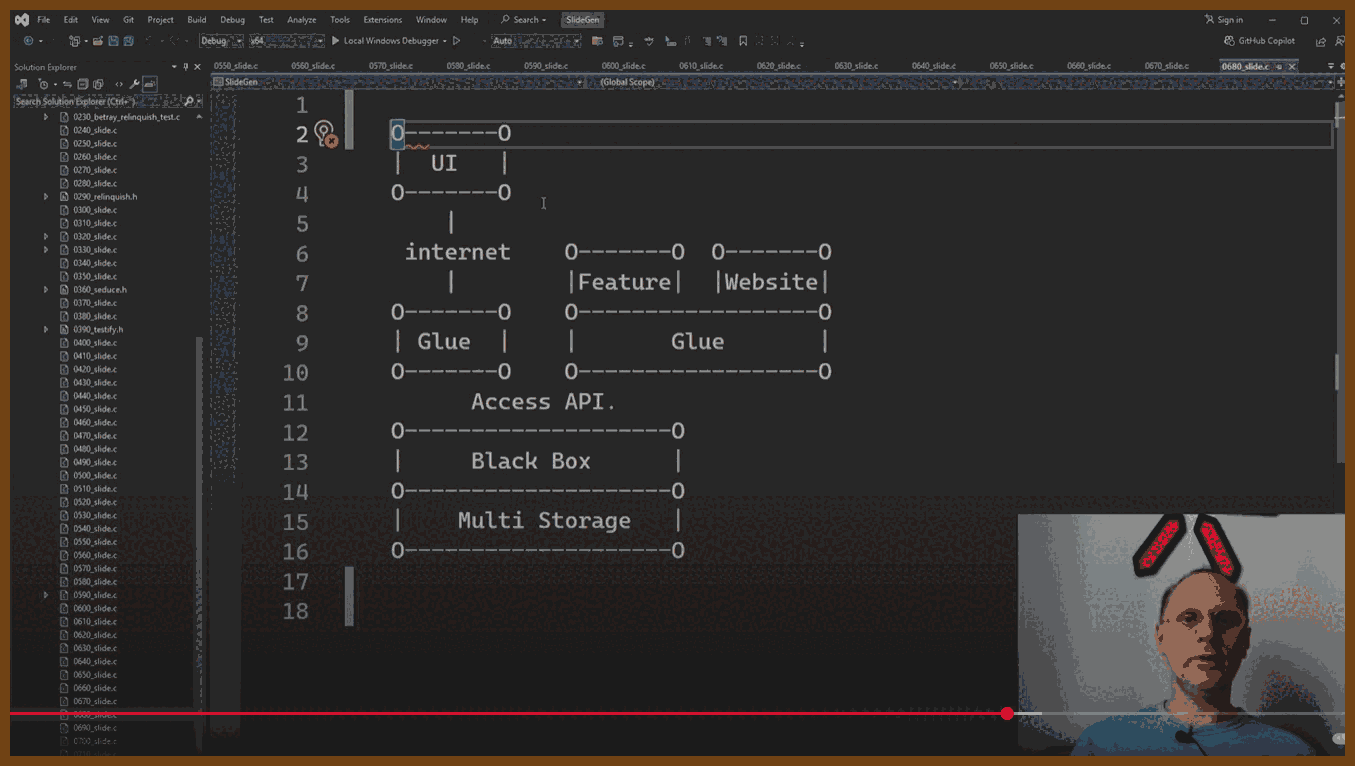Click the Save icon
The height and width of the screenshot is (766, 1355).
click(x=113, y=41)
